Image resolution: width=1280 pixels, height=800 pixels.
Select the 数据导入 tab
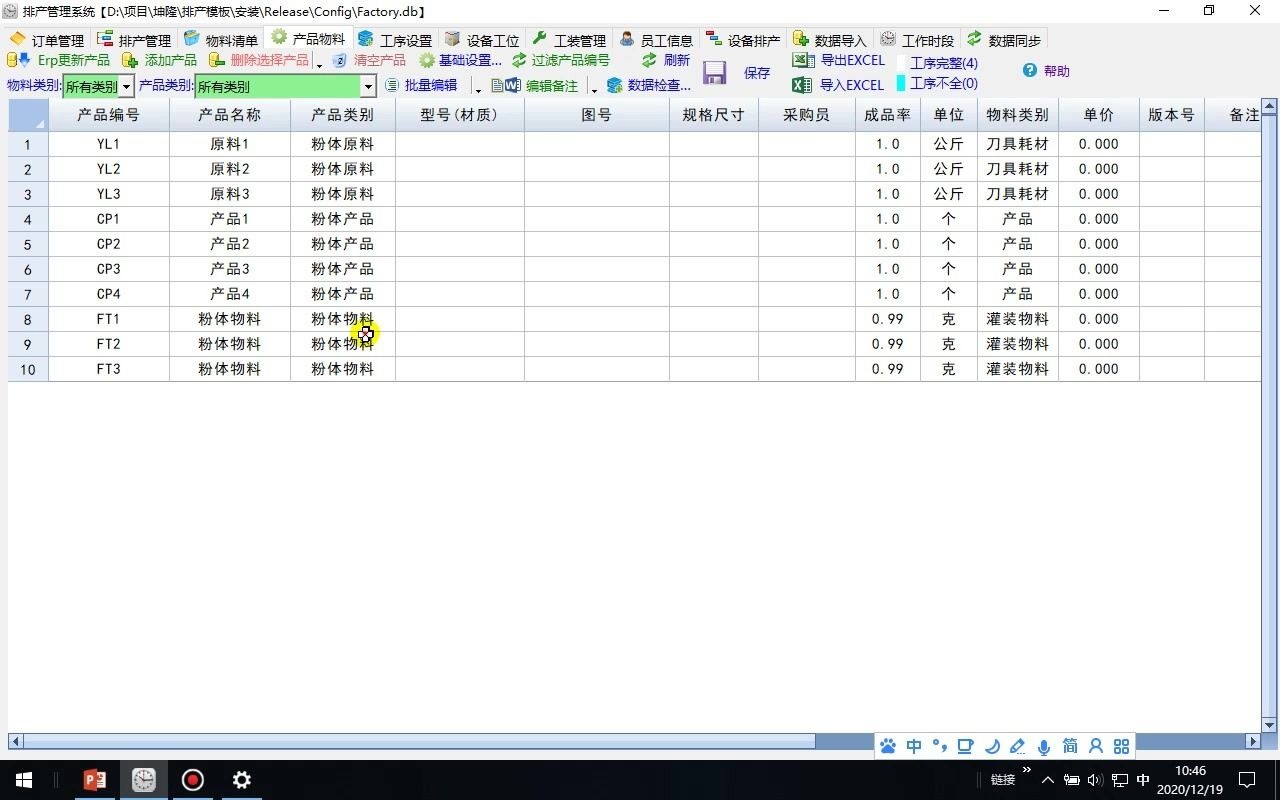click(830, 40)
